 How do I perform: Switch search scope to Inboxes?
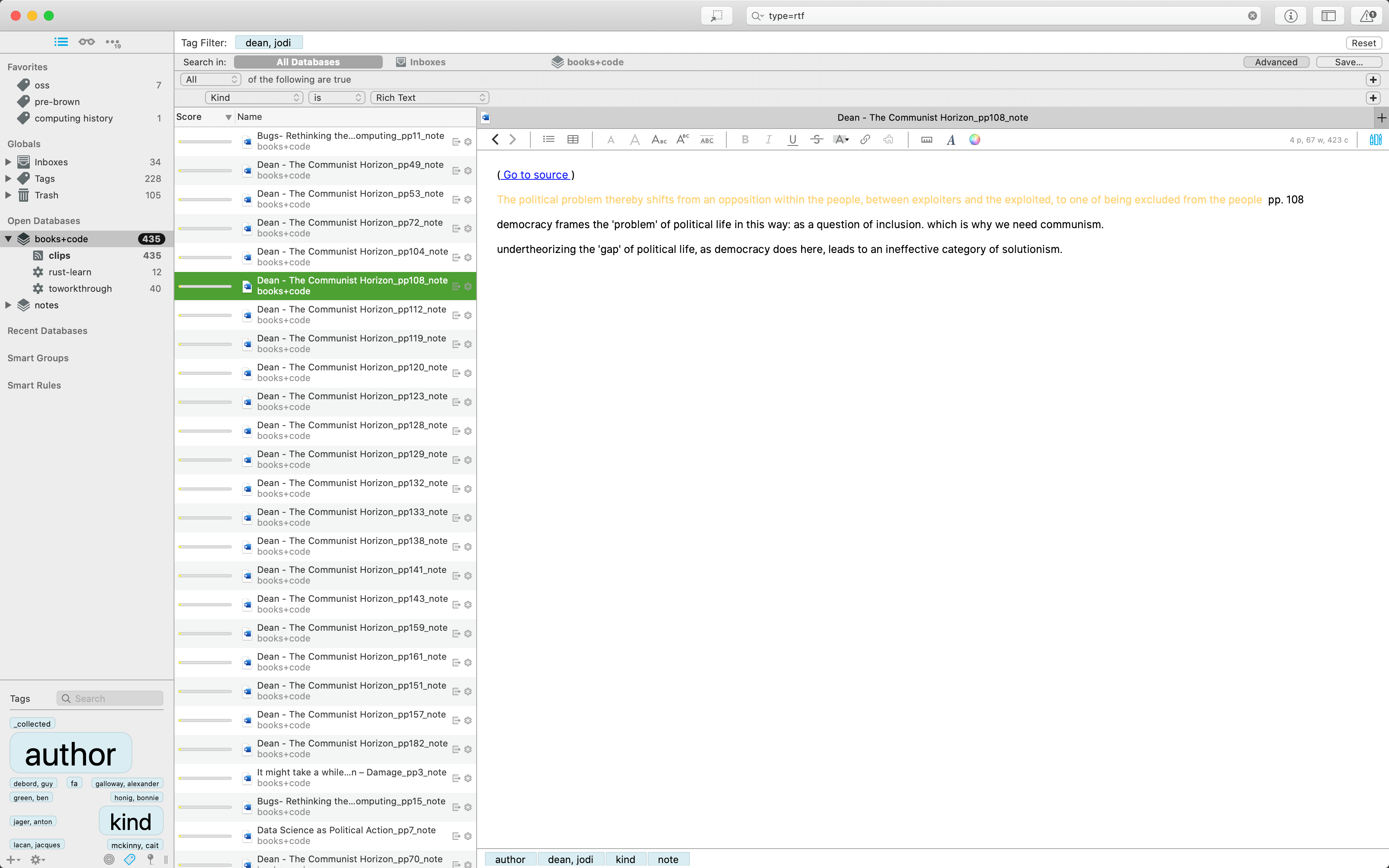[421, 62]
